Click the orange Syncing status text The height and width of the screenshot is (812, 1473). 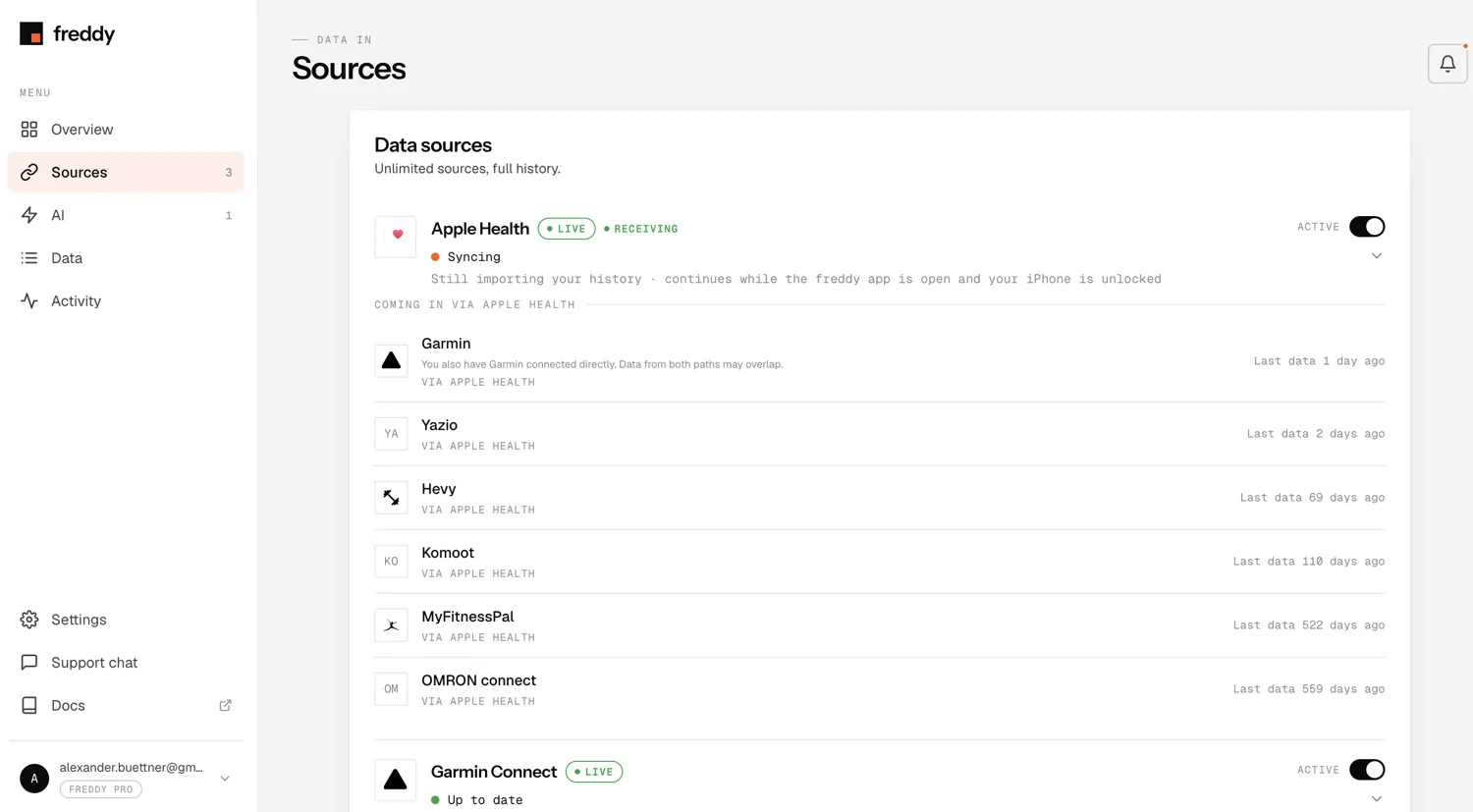[x=473, y=257]
